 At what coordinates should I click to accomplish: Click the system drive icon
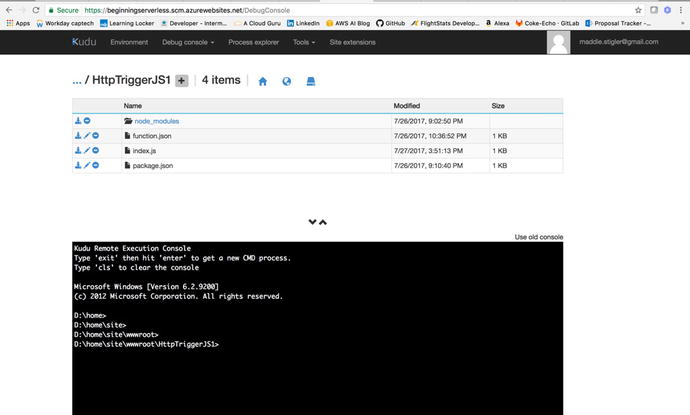tap(311, 81)
